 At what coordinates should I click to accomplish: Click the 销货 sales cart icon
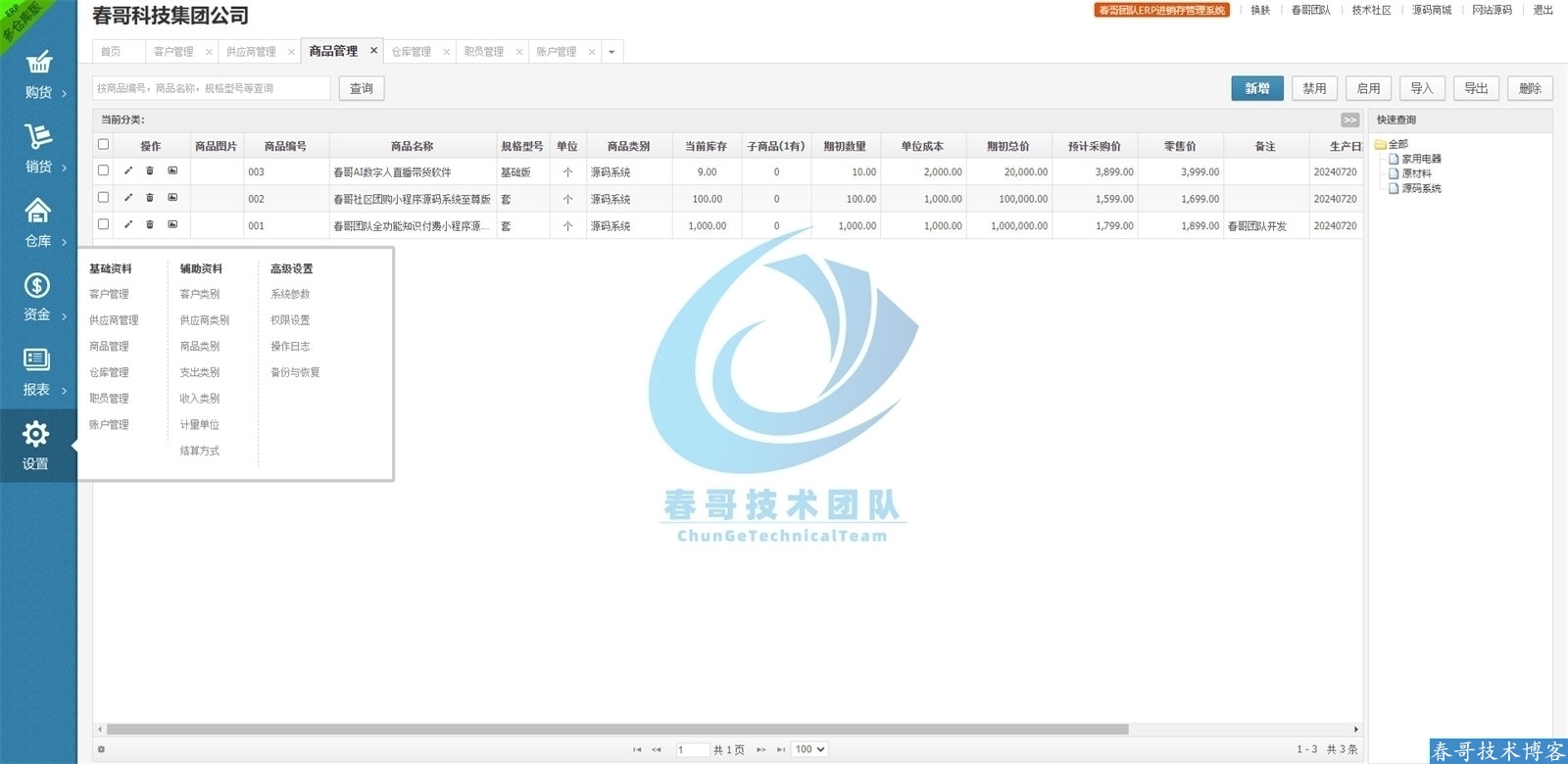click(x=38, y=137)
